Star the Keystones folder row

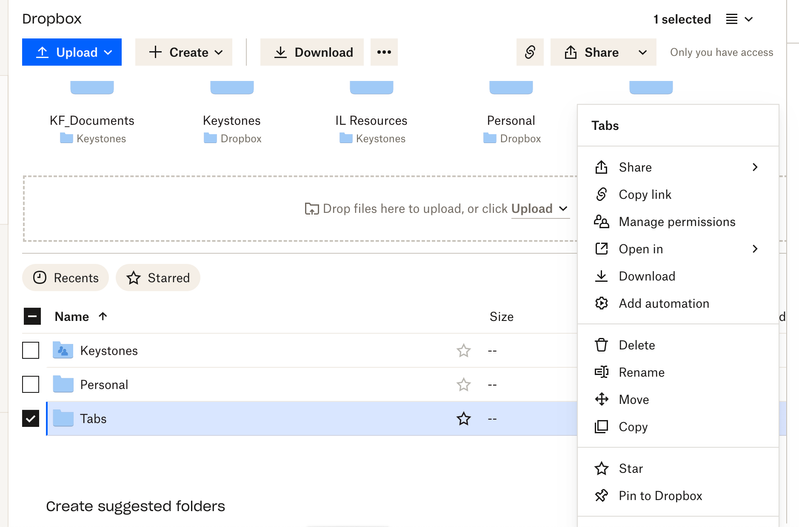(463, 351)
